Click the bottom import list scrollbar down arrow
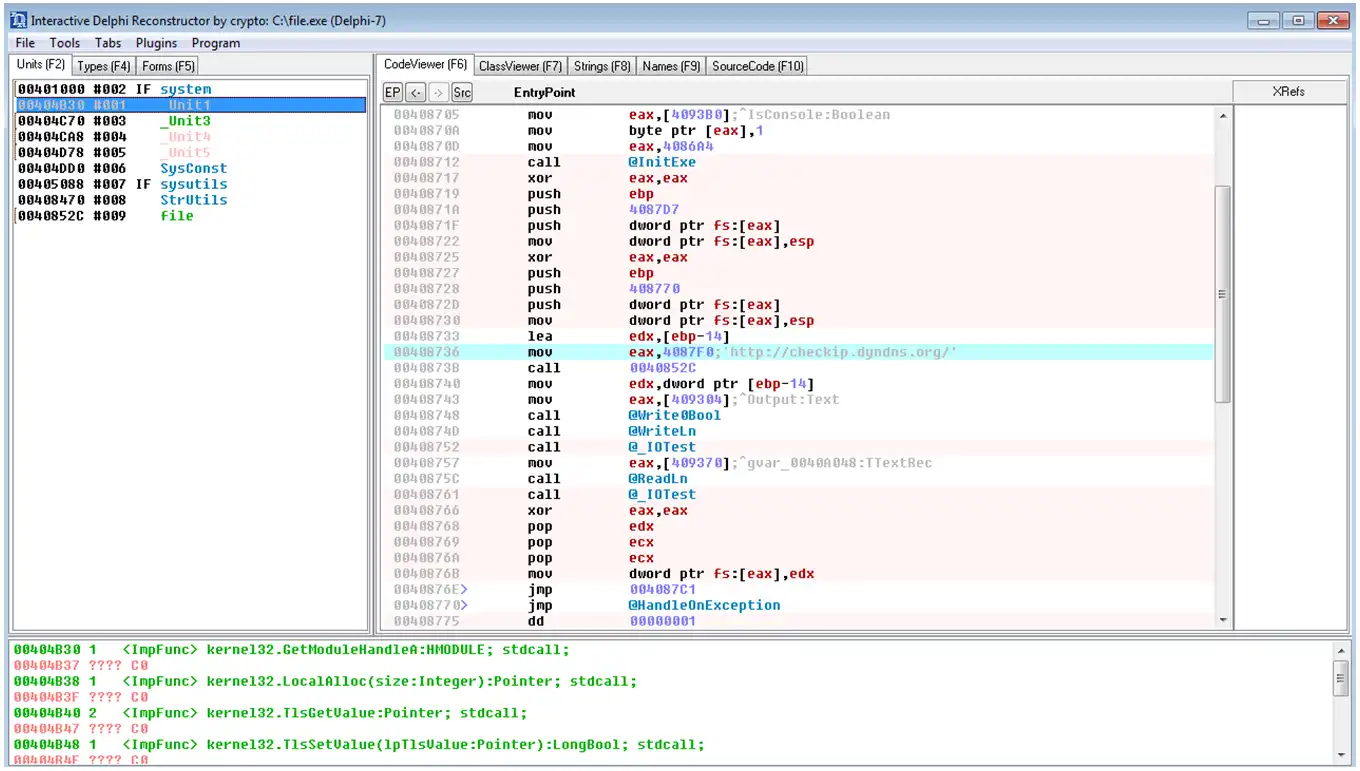 (1341, 755)
